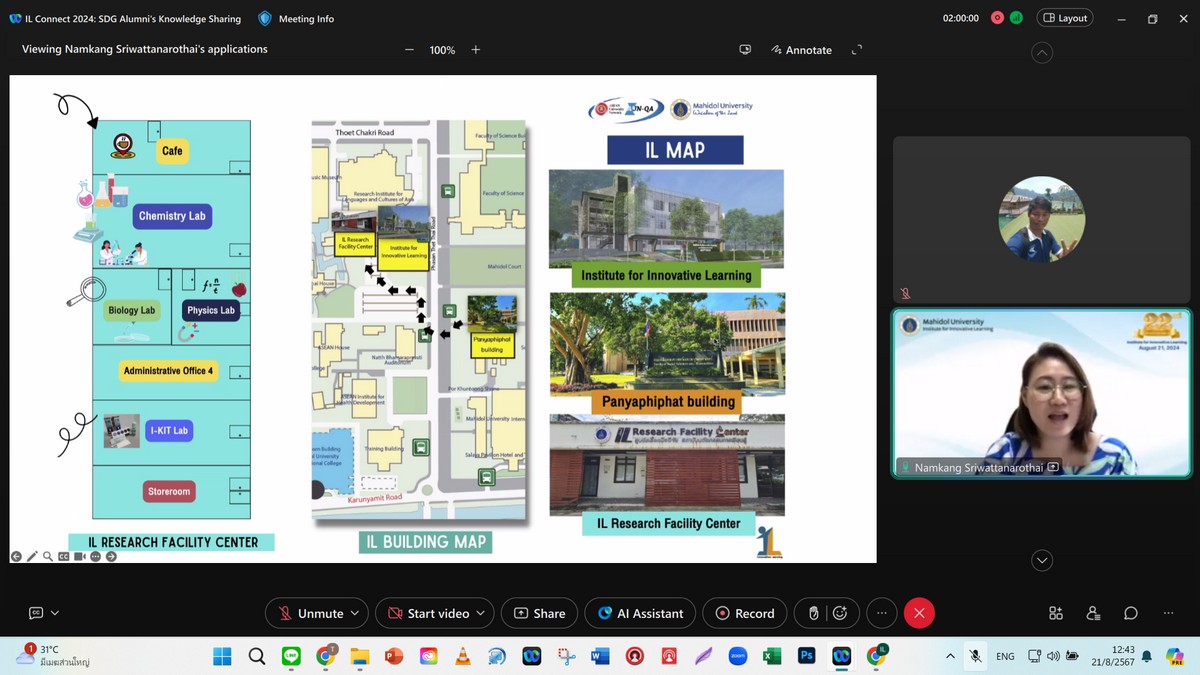The width and height of the screenshot is (1200, 675).
Task: Expand audio options arrow beside Unmute
Action: 354,613
